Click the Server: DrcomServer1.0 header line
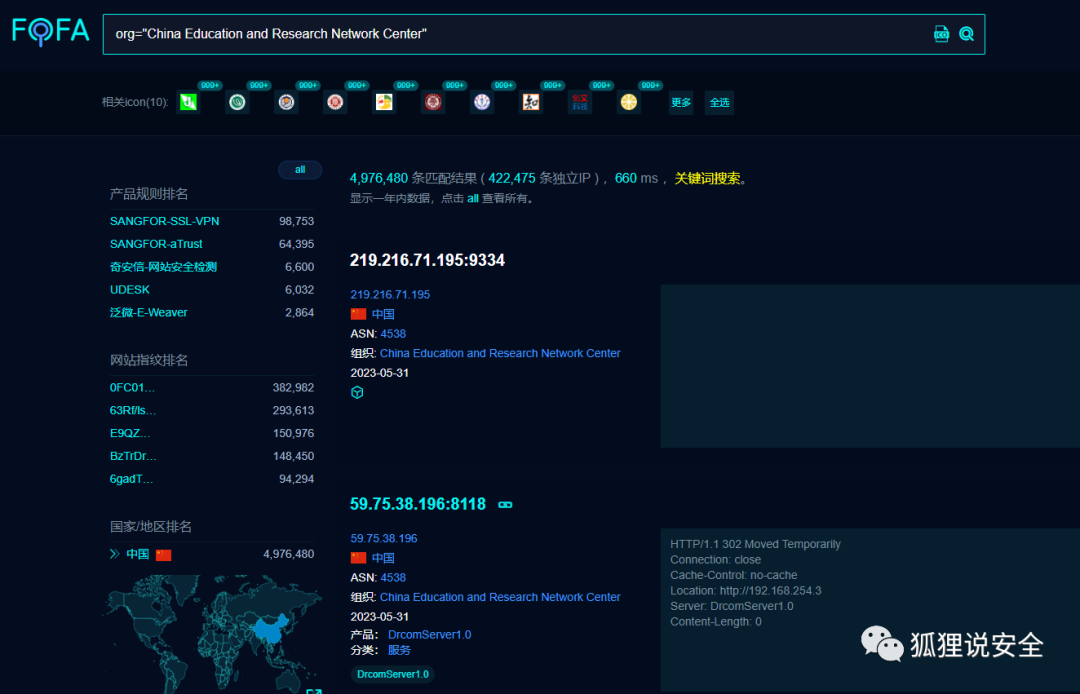1080x694 pixels. pyautogui.click(x=731, y=606)
